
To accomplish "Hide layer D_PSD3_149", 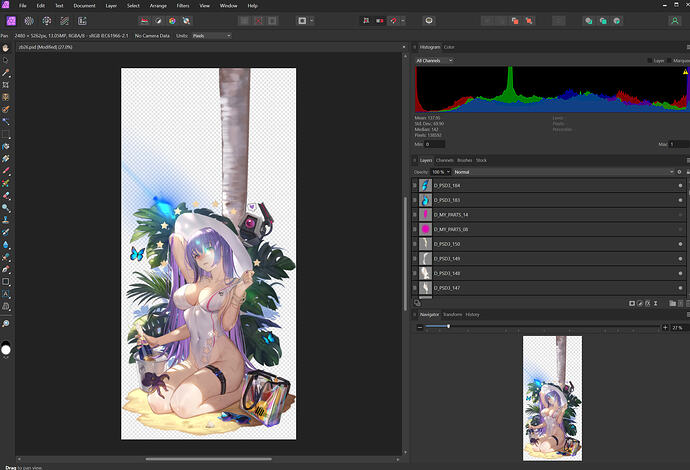I will [680, 259].
